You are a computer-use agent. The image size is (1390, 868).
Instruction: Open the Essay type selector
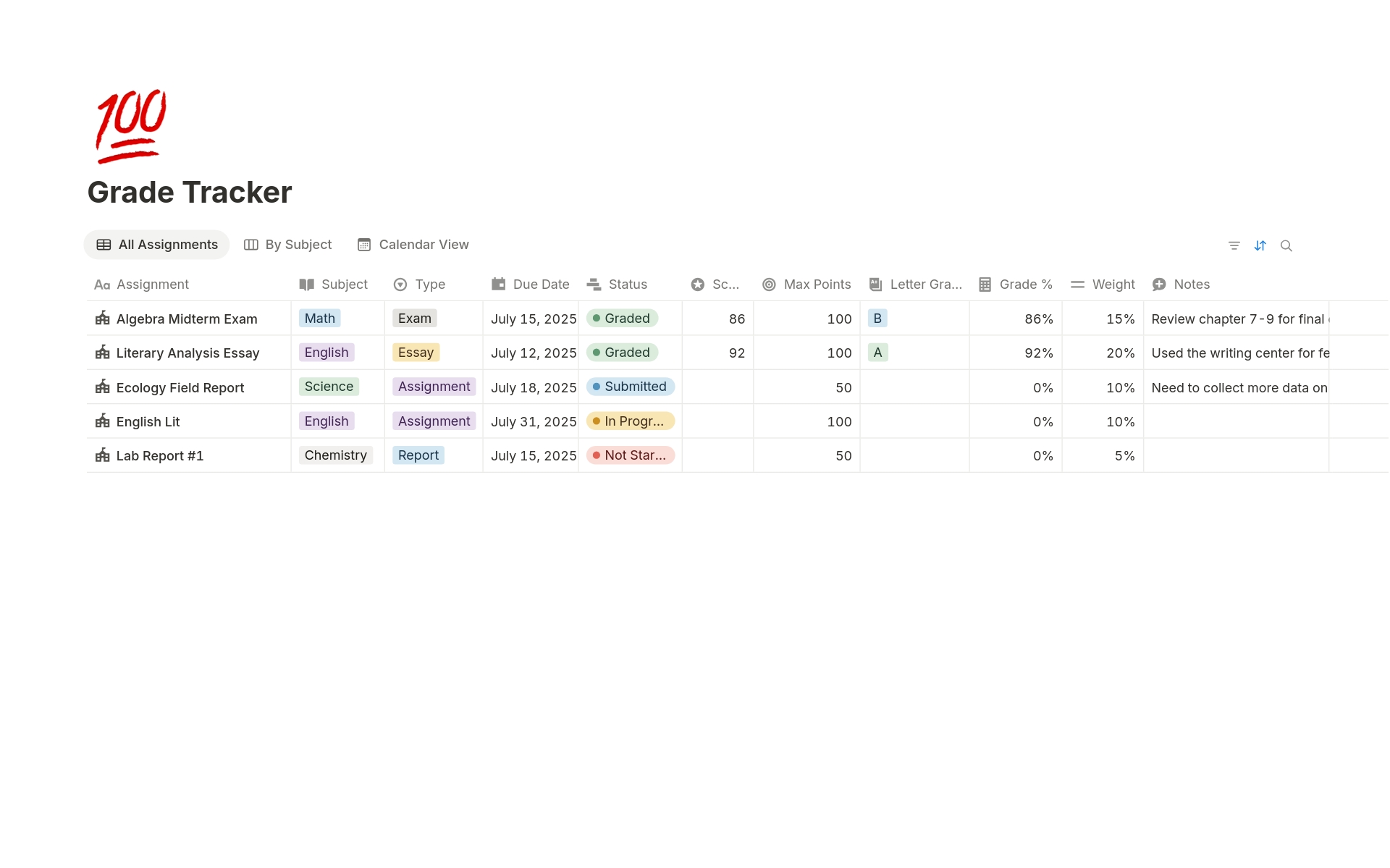tap(416, 353)
